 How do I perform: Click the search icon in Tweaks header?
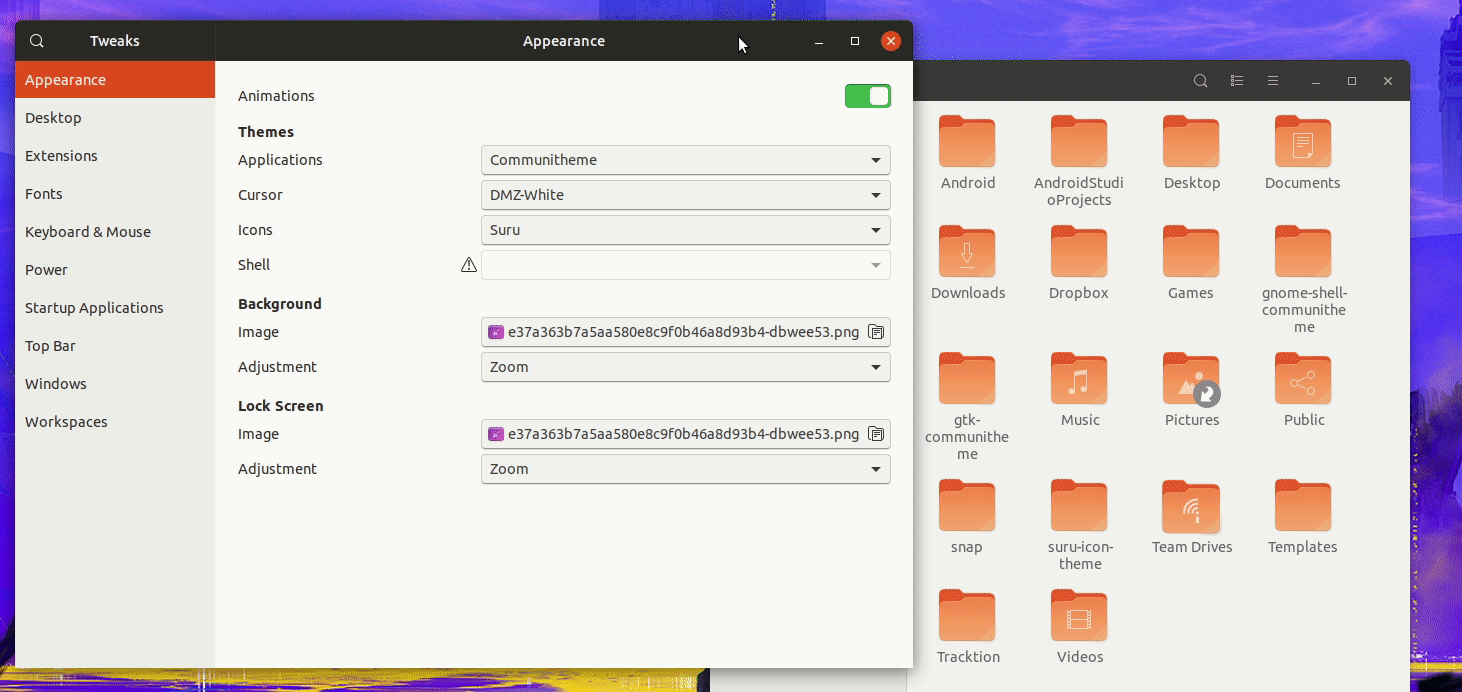pyautogui.click(x=37, y=41)
